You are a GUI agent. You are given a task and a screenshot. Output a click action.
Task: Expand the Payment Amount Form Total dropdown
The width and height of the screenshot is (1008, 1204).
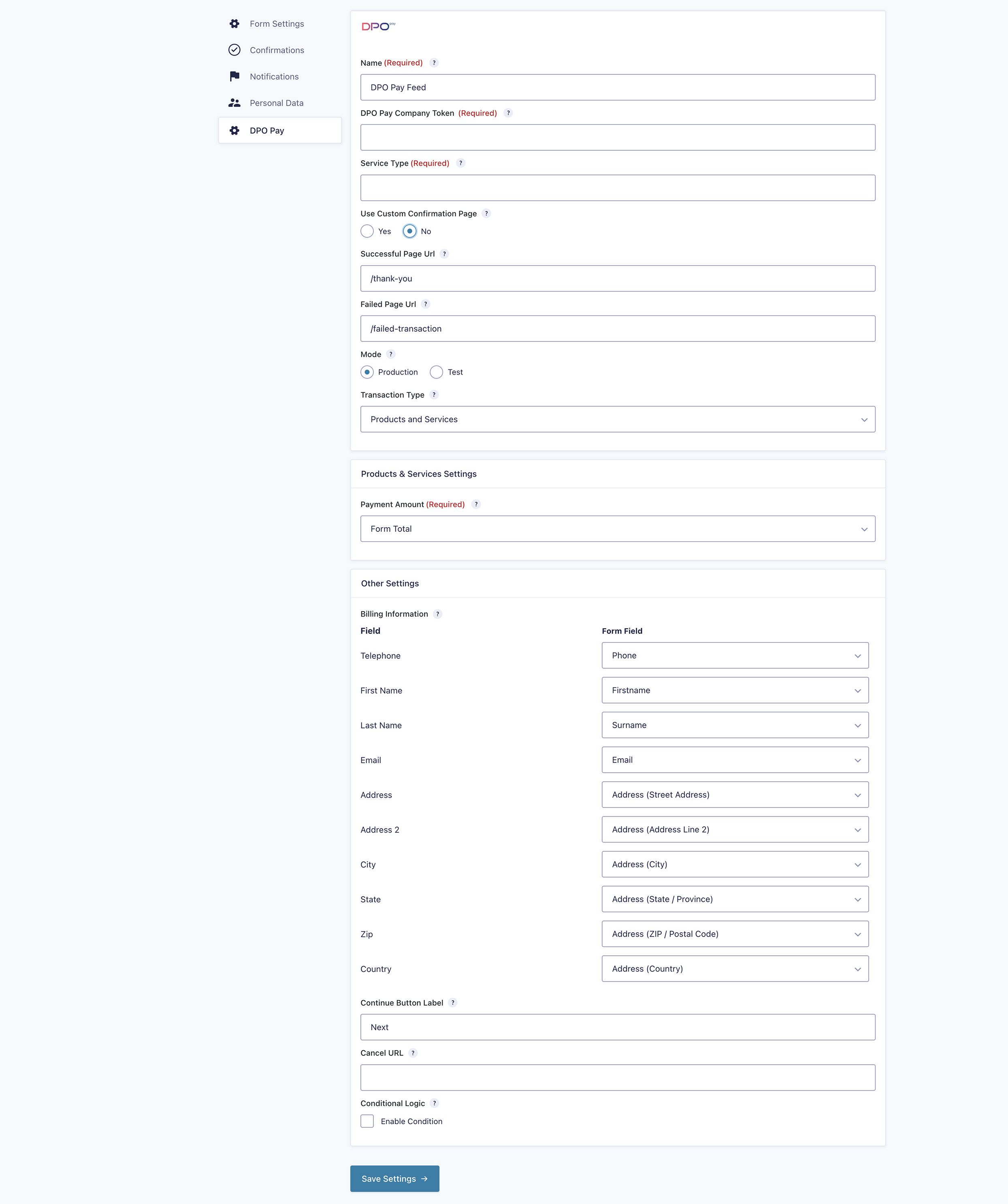point(618,528)
